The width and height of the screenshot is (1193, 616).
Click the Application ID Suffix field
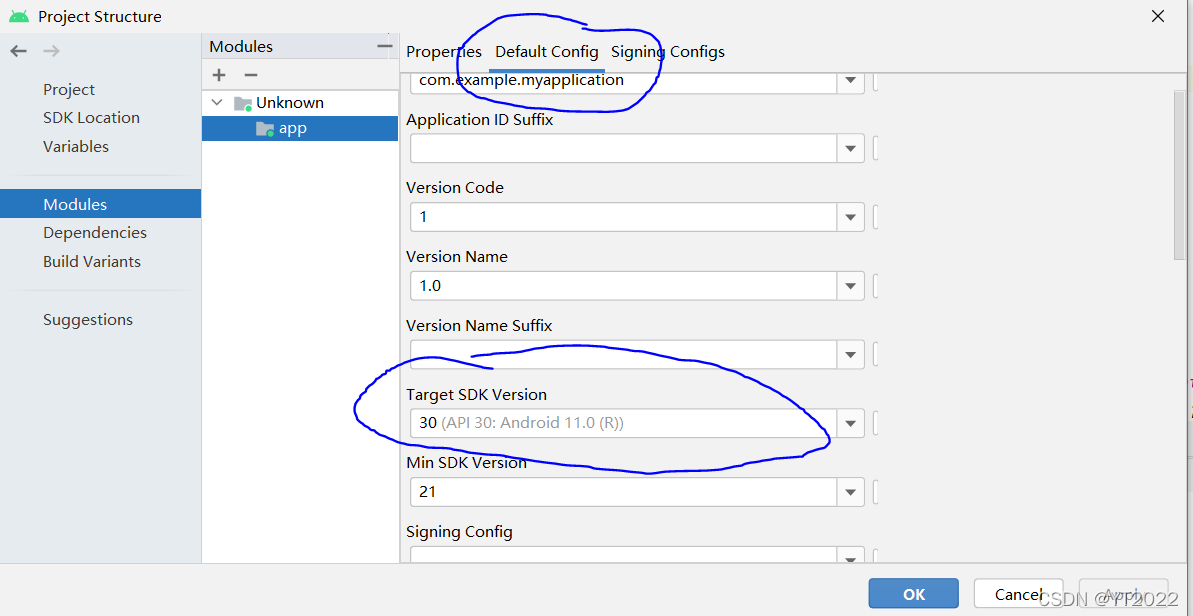tap(624, 148)
